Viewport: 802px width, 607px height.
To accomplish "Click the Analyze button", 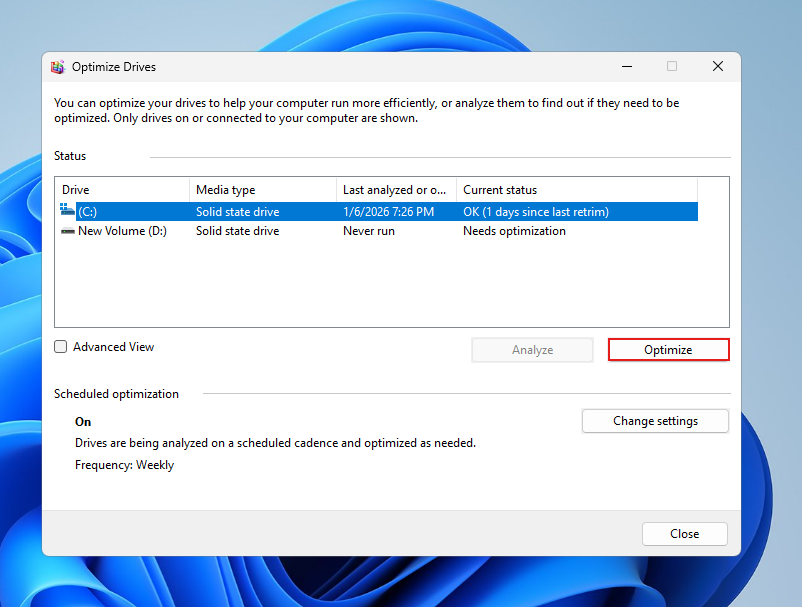I will click(532, 350).
